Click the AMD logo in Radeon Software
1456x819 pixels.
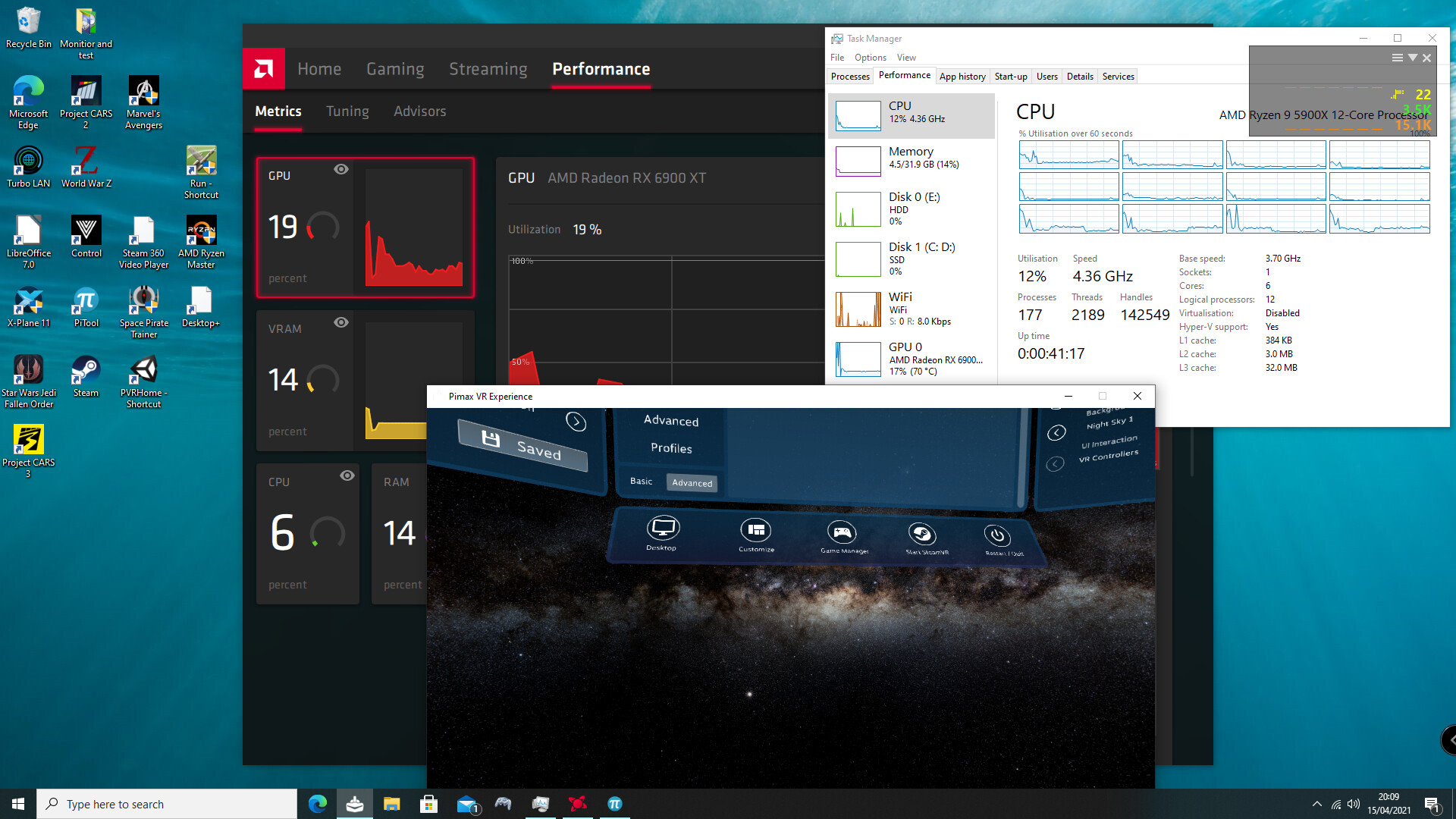pyautogui.click(x=264, y=69)
